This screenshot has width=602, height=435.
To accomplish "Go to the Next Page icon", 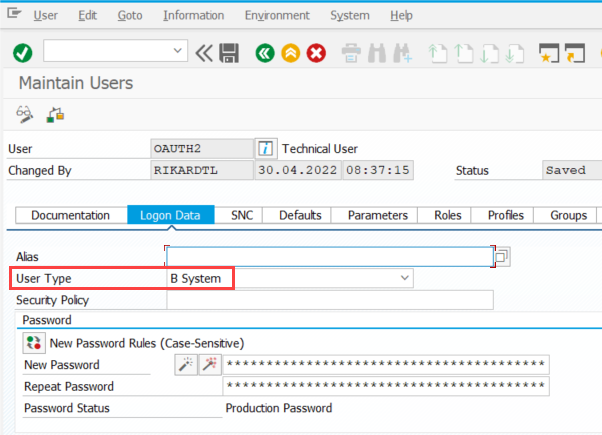I will tap(489, 53).
